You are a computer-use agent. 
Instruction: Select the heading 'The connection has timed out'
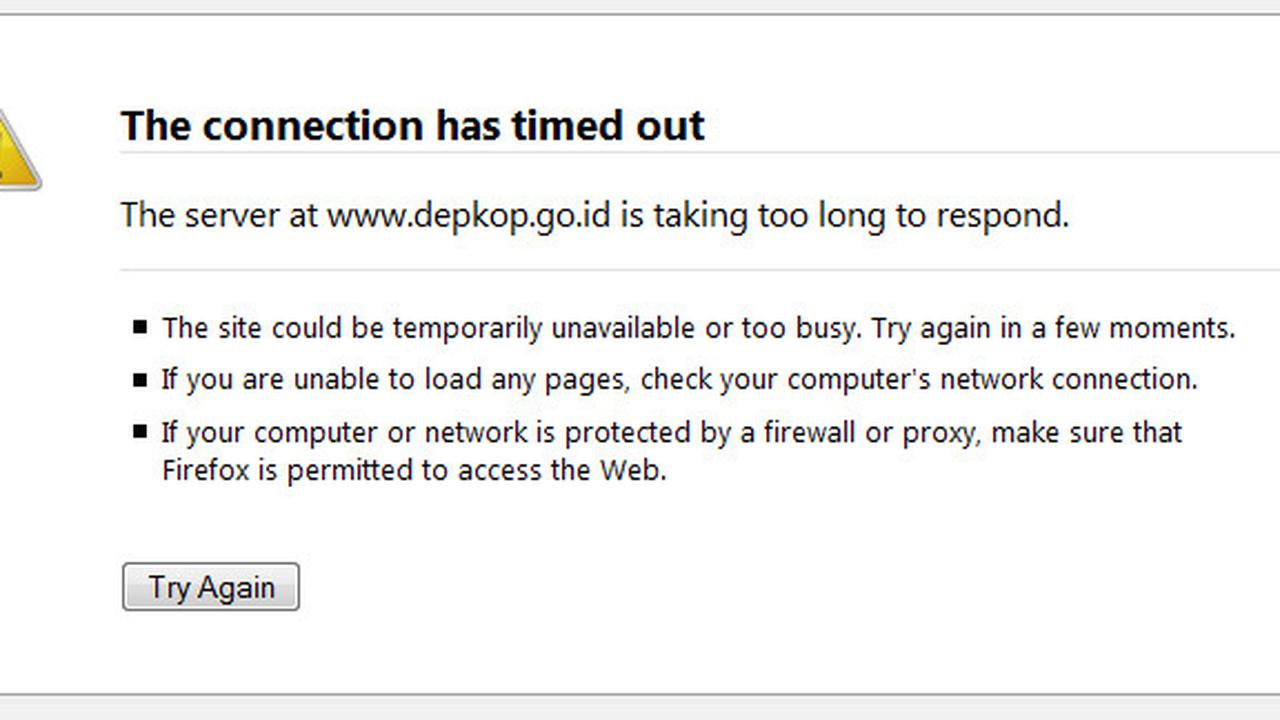click(x=413, y=126)
